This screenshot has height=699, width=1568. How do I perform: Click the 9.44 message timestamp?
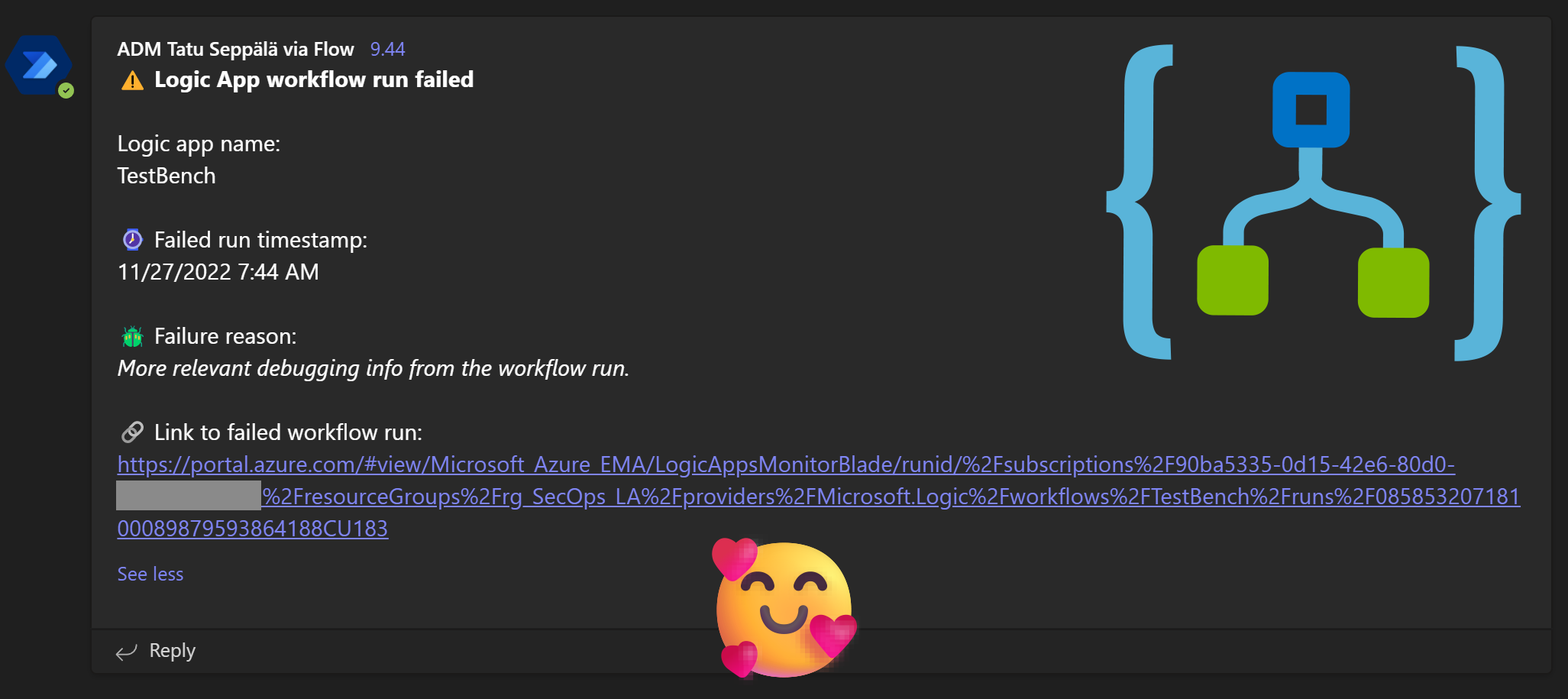(387, 49)
